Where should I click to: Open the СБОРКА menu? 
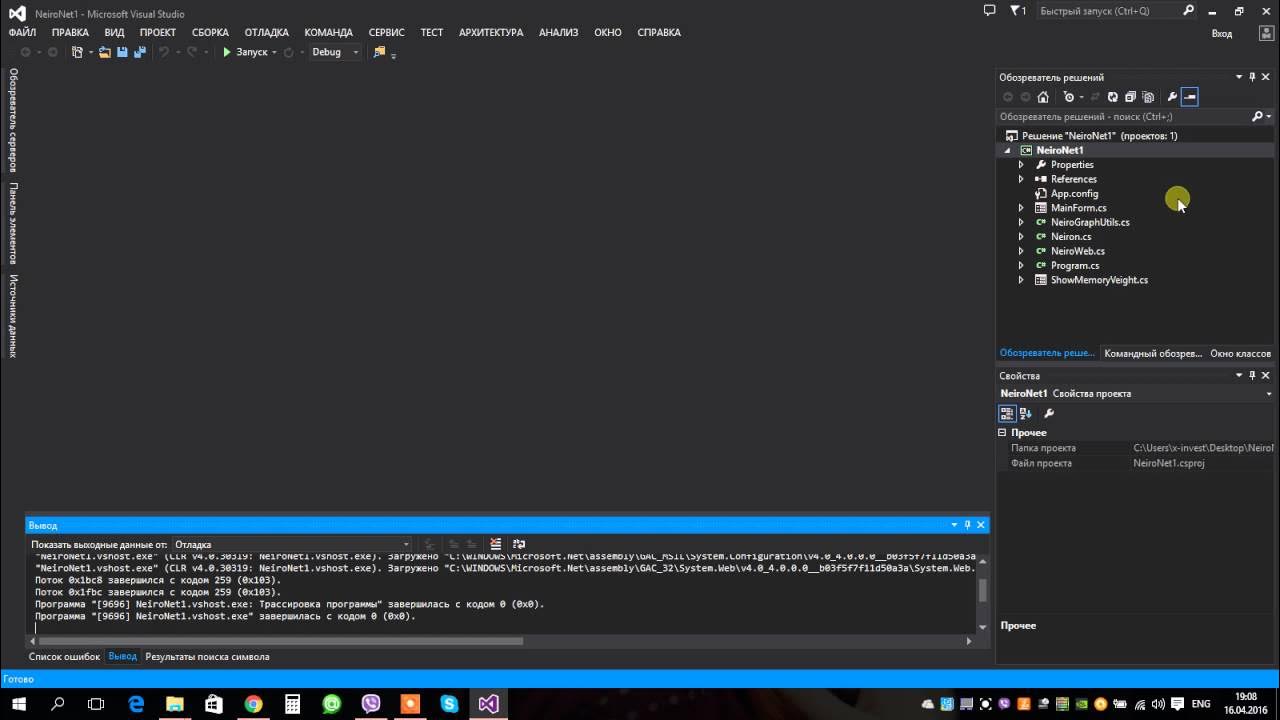pos(210,33)
